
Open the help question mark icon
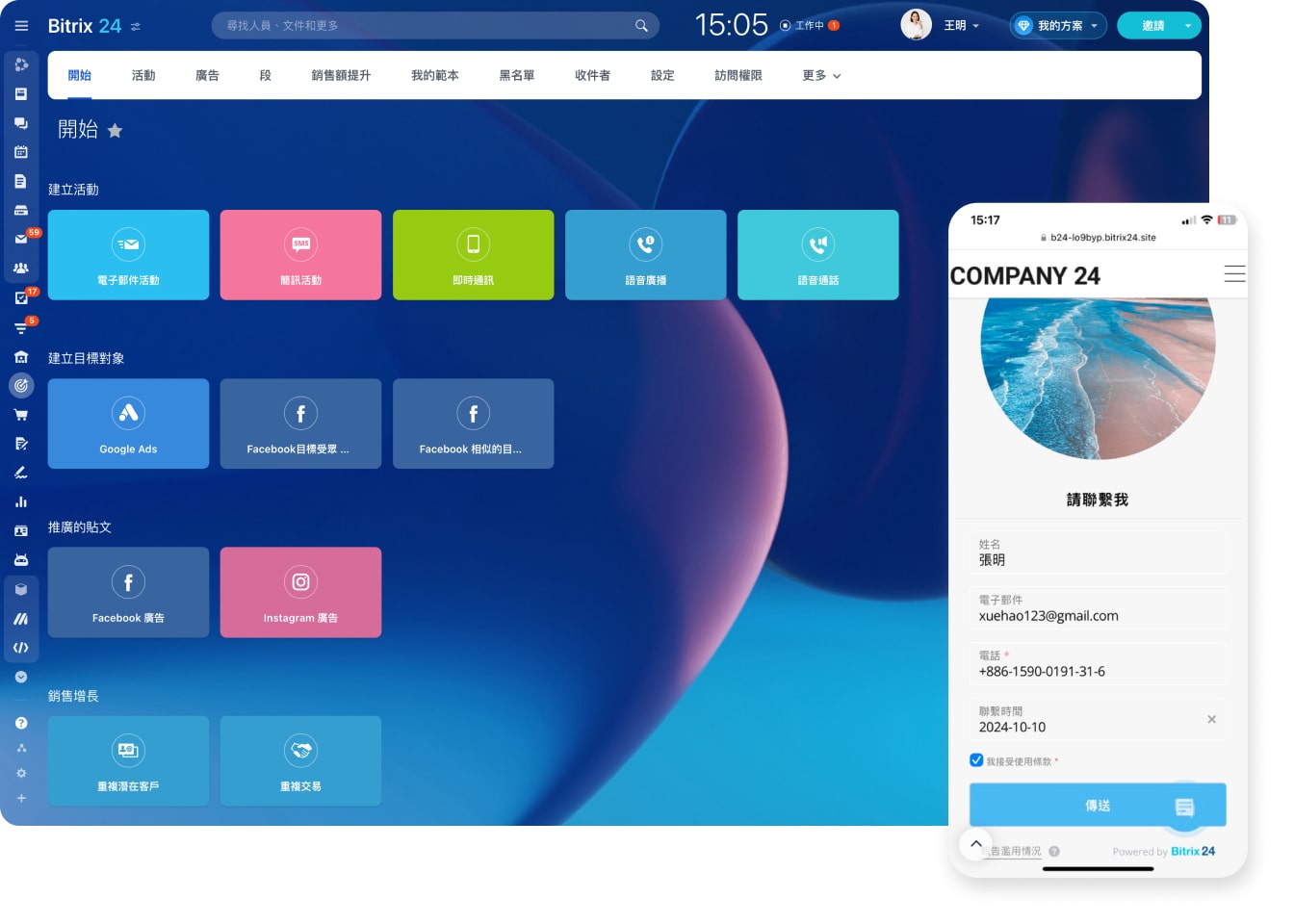tap(21, 723)
